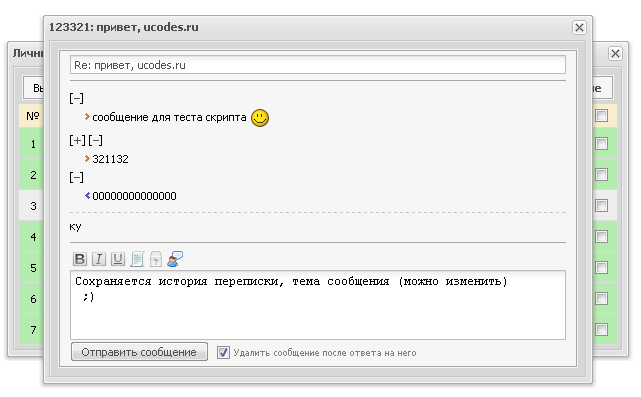Collapse the first quoted message with [–]
Screen dimensions: 641x397
(x=76, y=99)
